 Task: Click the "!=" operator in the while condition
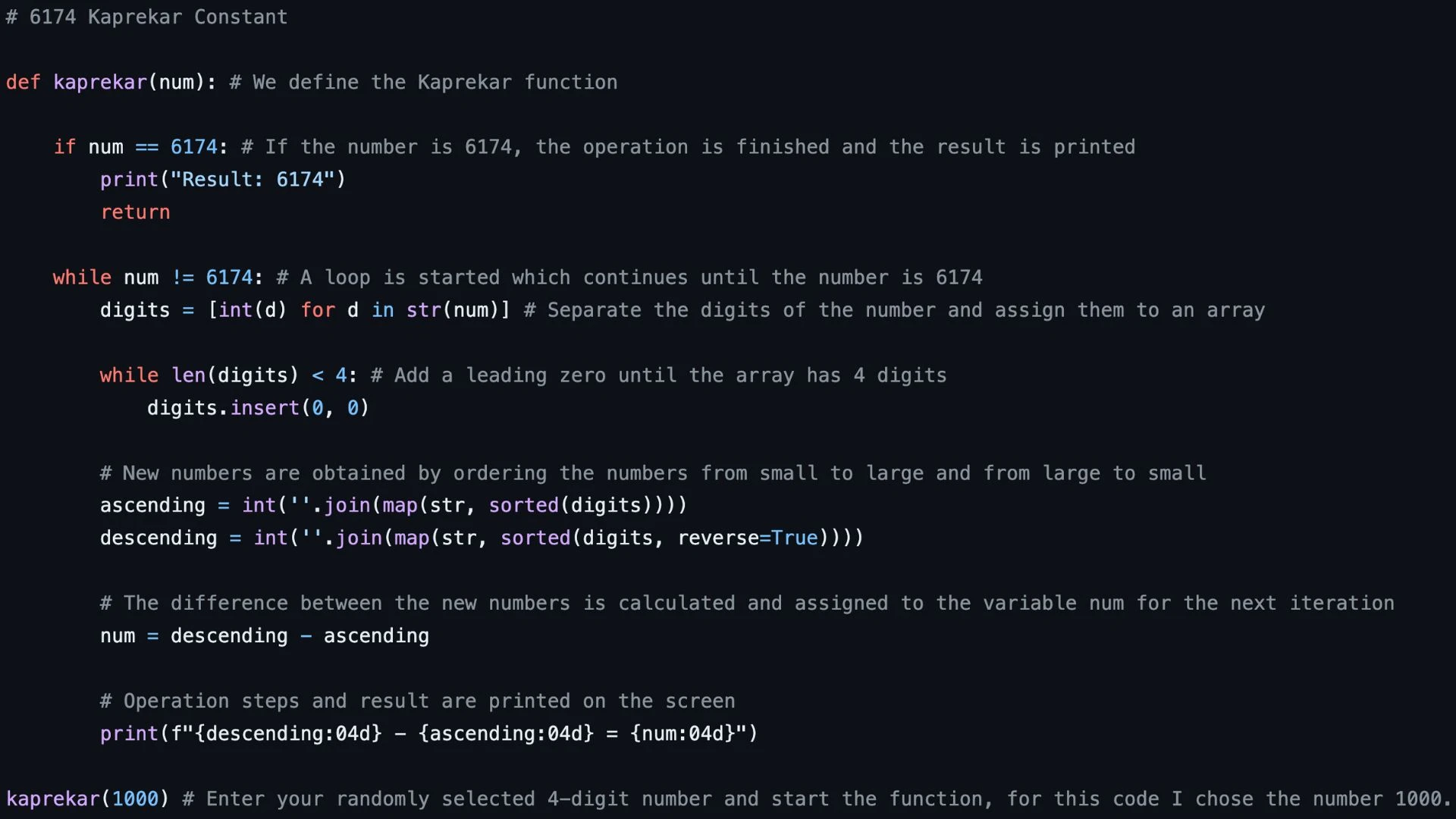(182, 278)
